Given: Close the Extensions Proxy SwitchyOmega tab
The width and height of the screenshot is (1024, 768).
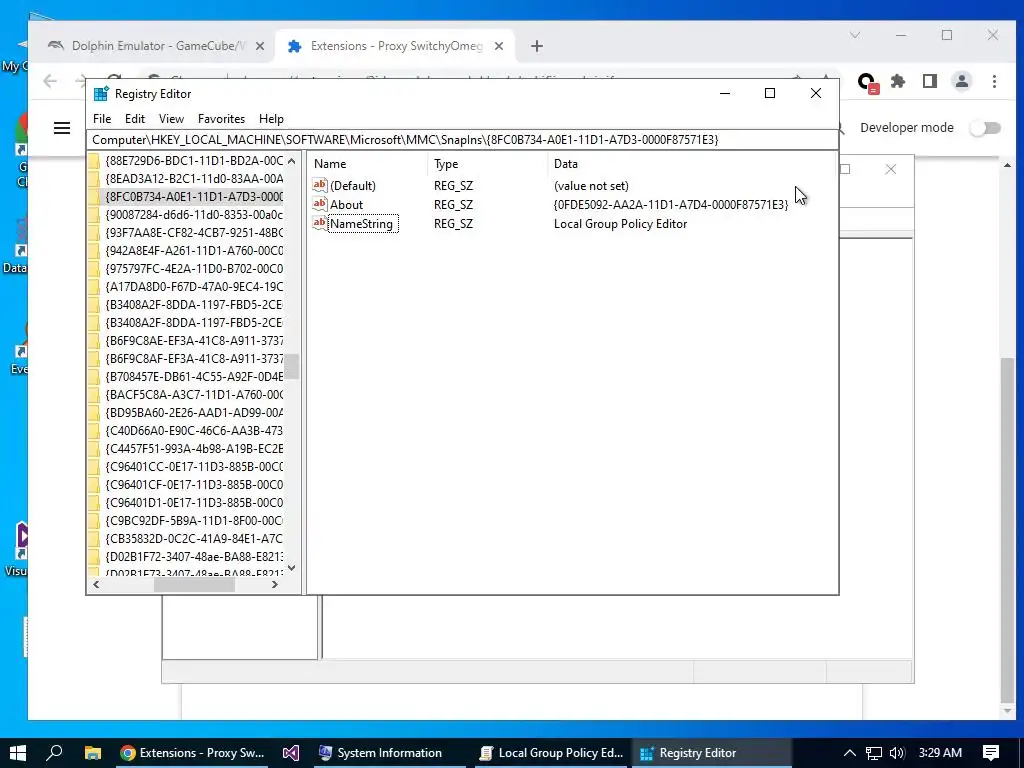Looking at the screenshot, I should [499, 46].
